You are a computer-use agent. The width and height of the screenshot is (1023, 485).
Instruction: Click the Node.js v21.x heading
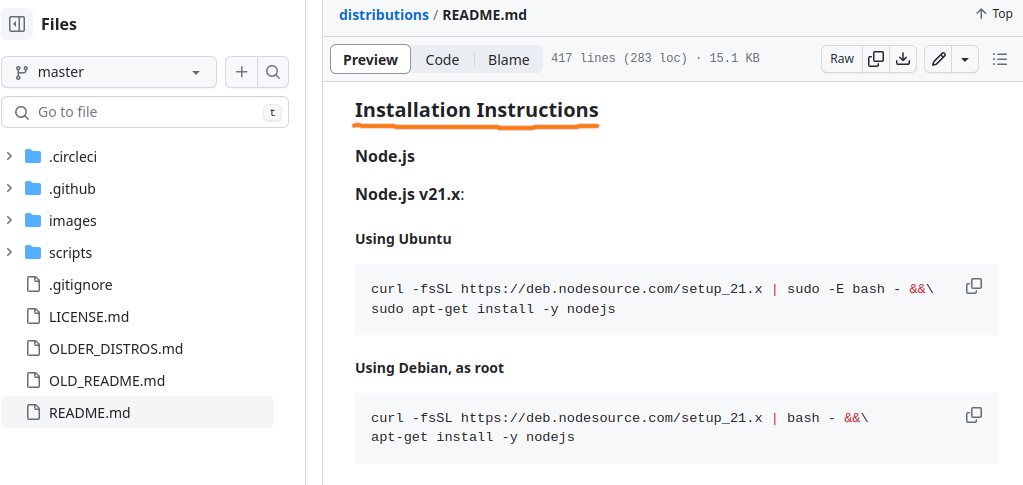(x=409, y=195)
